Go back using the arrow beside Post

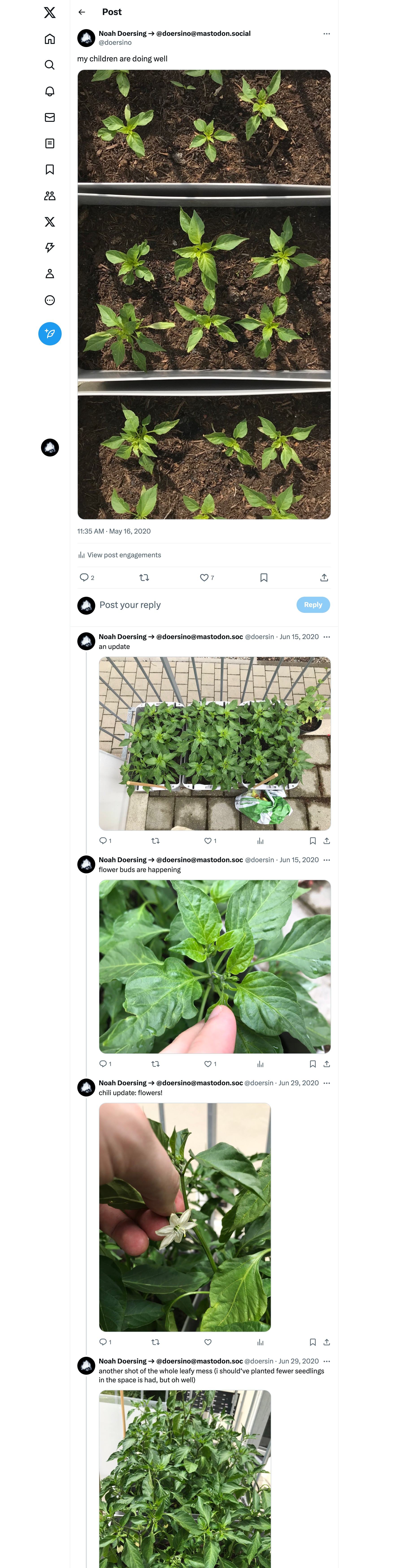point(82,12)
